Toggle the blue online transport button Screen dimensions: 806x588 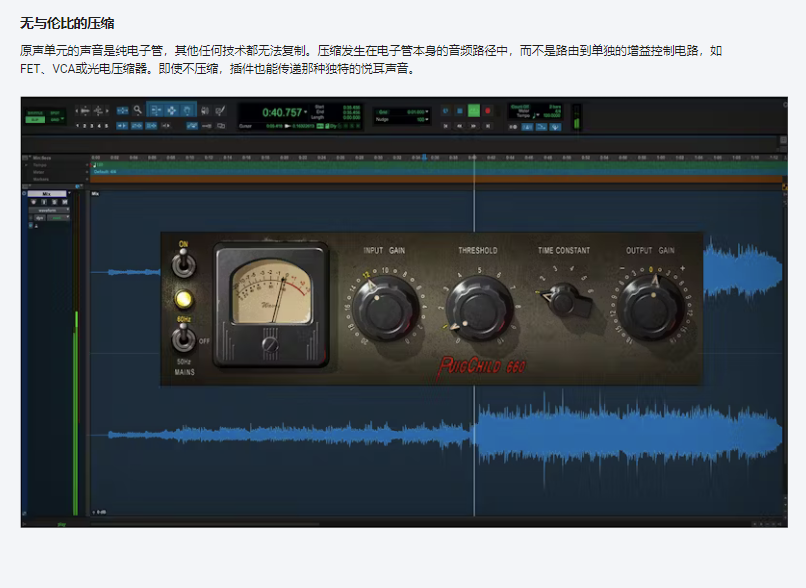[446, 111]
